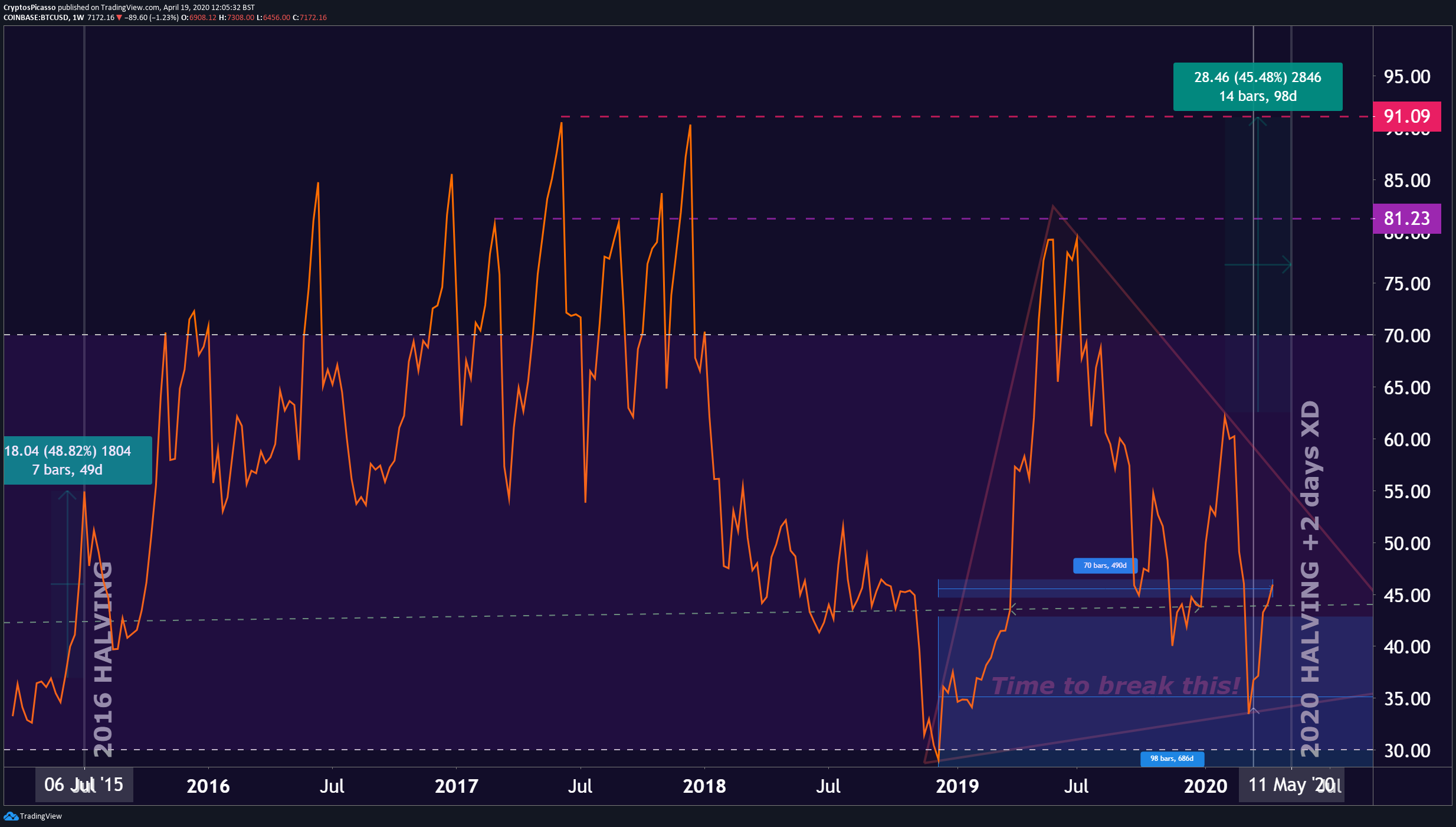Viewport: 1456px width, 827px height.
Task: Click the TradingView cloud logo icon
Action: pos(11,816)
